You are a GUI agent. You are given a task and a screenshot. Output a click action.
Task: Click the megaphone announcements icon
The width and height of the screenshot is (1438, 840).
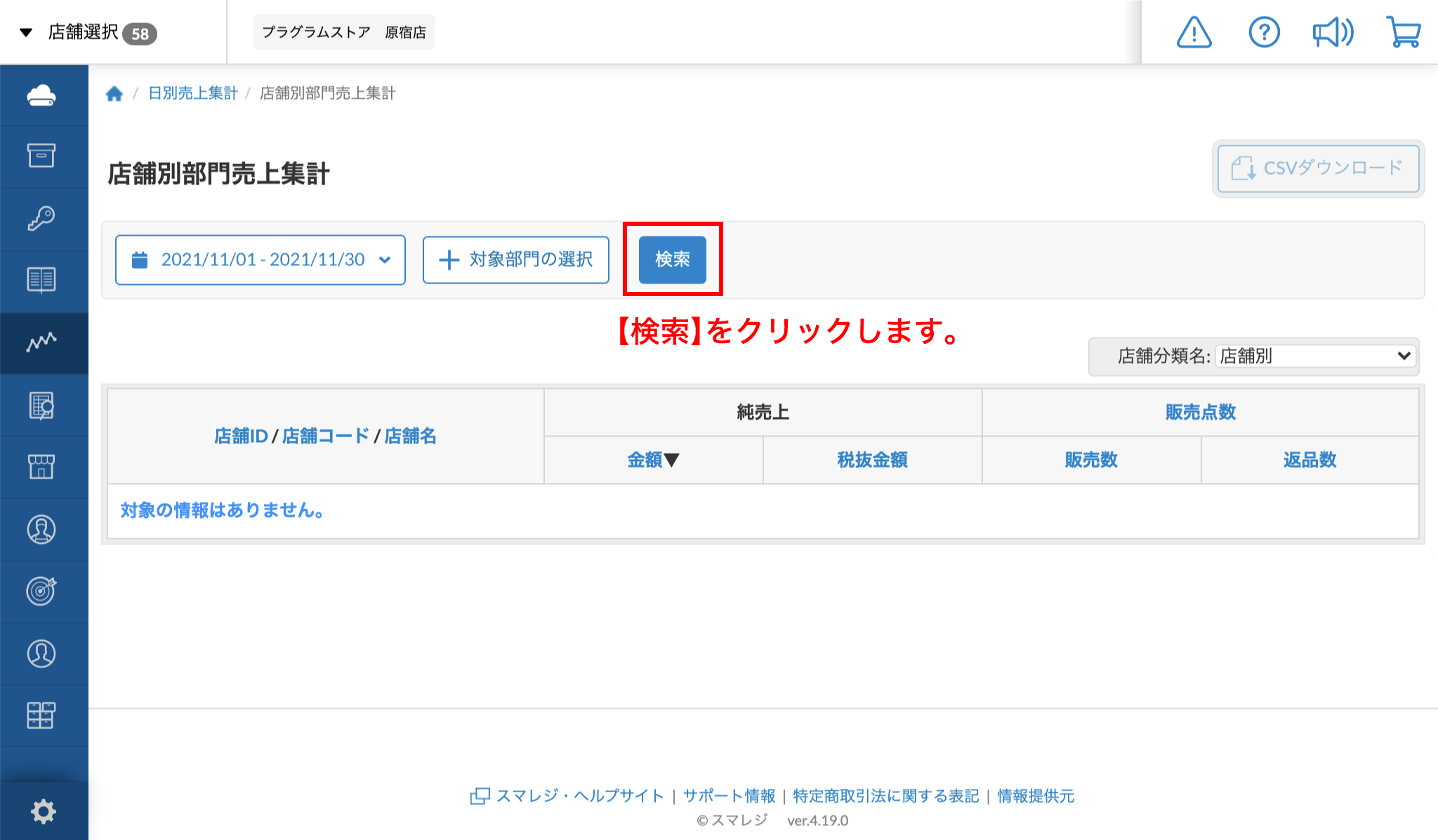coord(1333,32)
